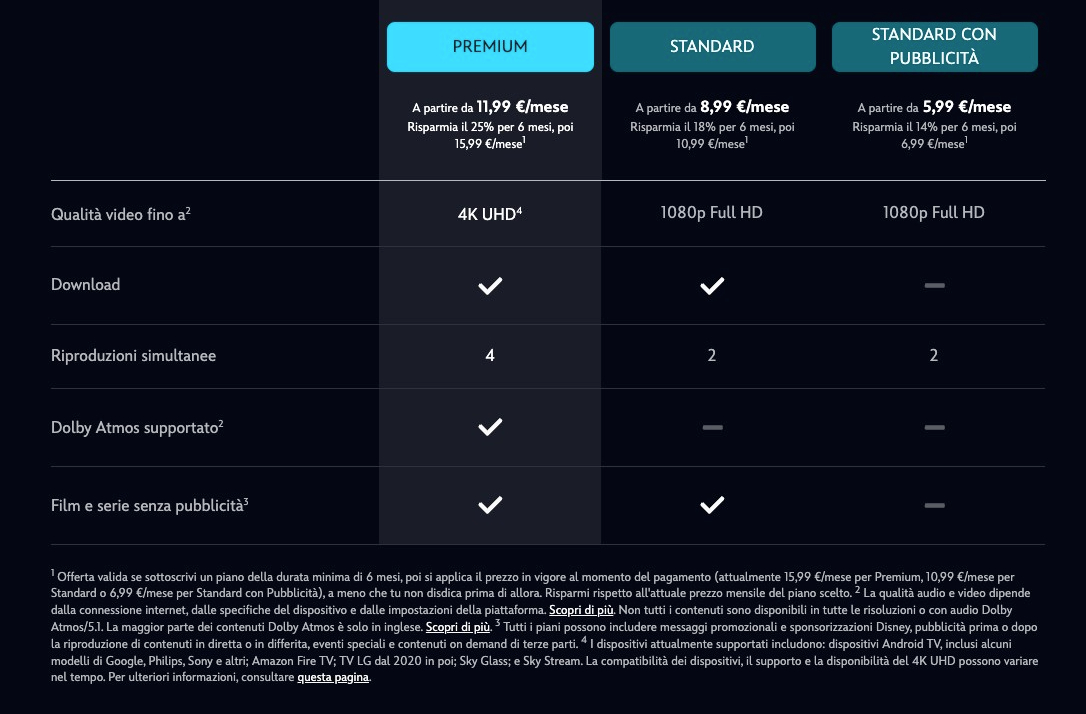
Task: Click Premium Download checkmark icon
Action: (x=490, y=285)
